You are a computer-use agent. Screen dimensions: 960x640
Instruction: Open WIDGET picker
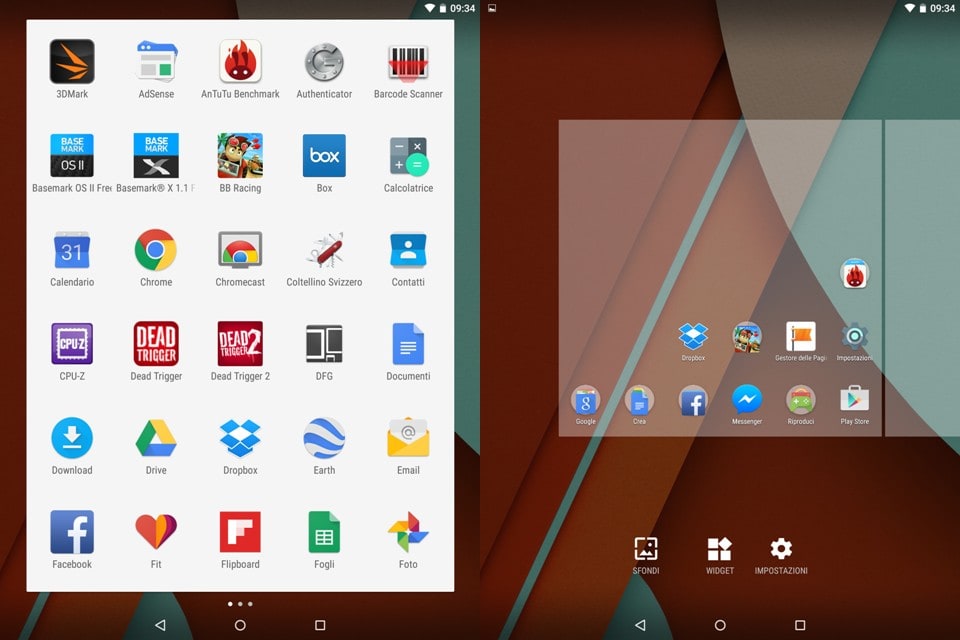tap(719, 555)
